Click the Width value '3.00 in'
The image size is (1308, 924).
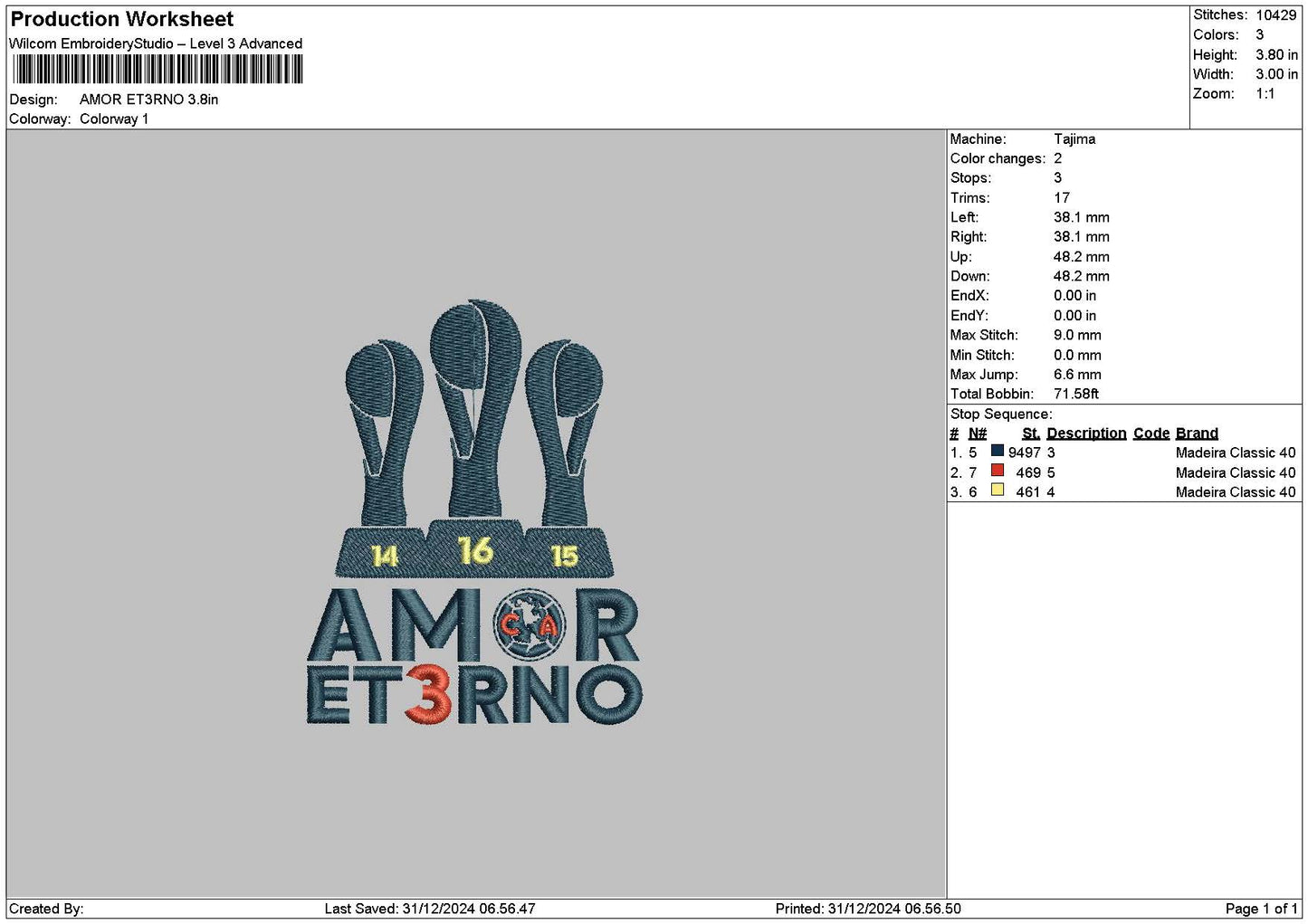coord(1276,74)
